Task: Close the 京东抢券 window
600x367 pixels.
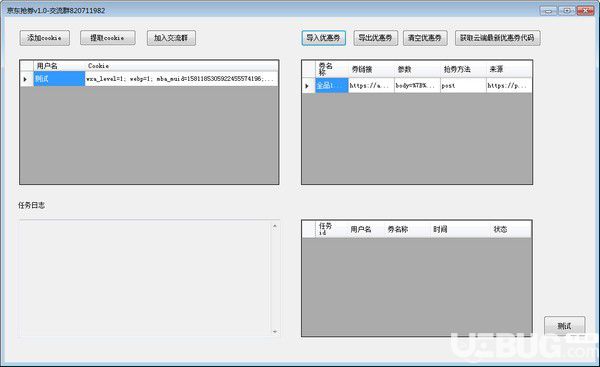Action: coord(585,11)
